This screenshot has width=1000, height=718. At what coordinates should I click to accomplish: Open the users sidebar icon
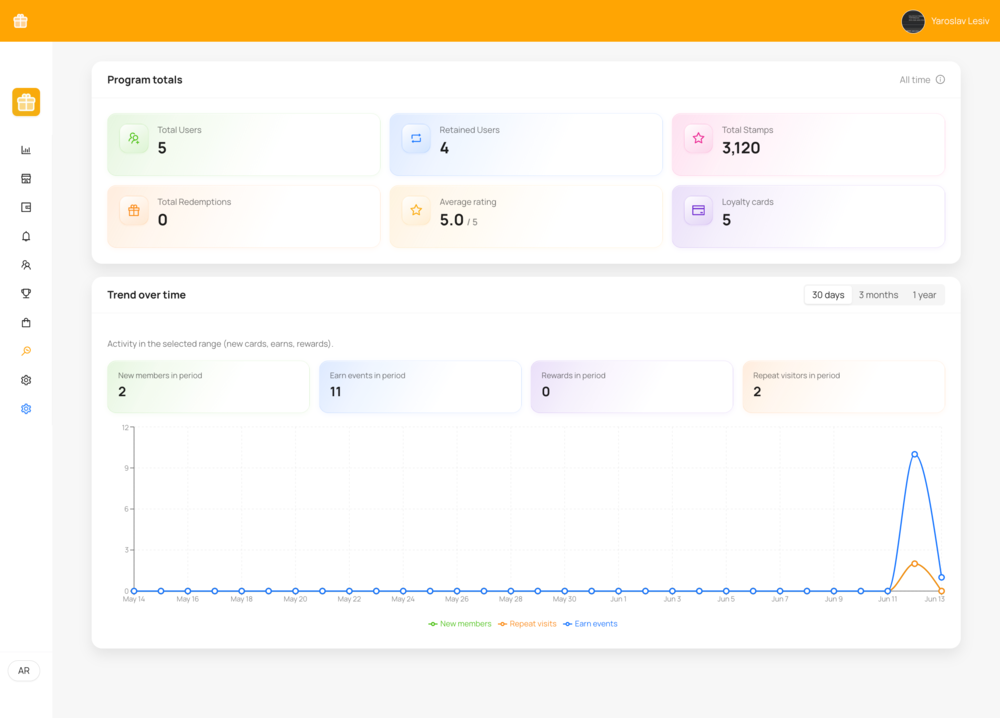click(26, 265)
